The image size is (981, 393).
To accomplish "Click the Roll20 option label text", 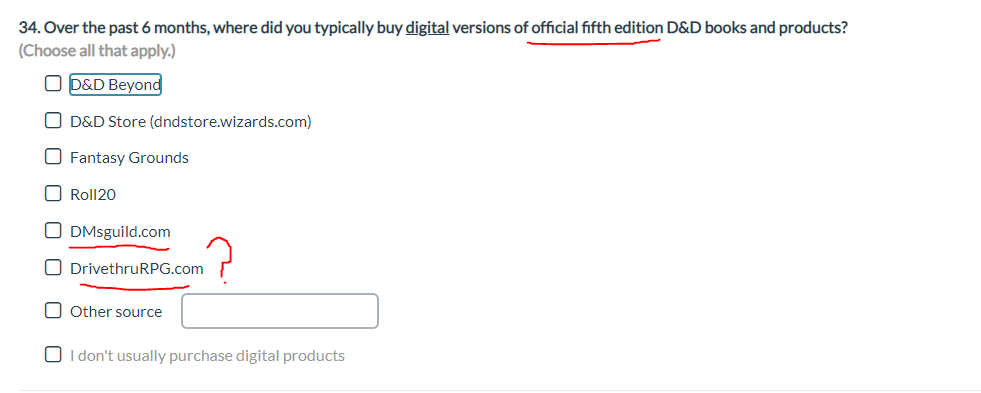I will tap(93, 195).
